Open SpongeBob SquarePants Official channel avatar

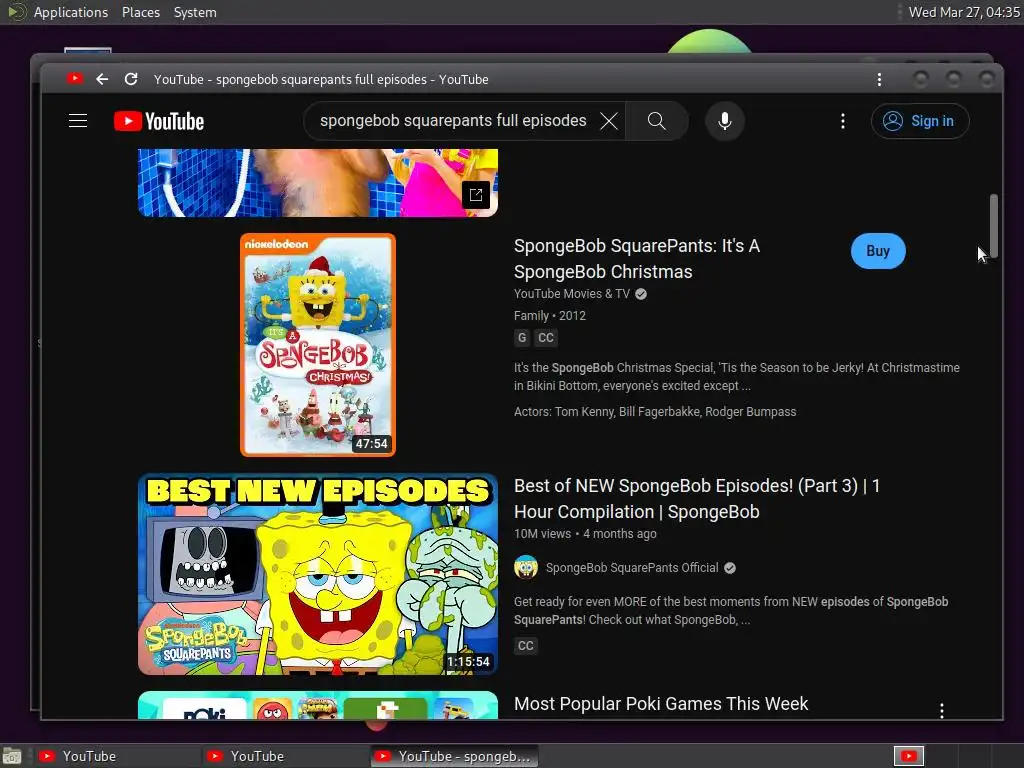point(526,568)
